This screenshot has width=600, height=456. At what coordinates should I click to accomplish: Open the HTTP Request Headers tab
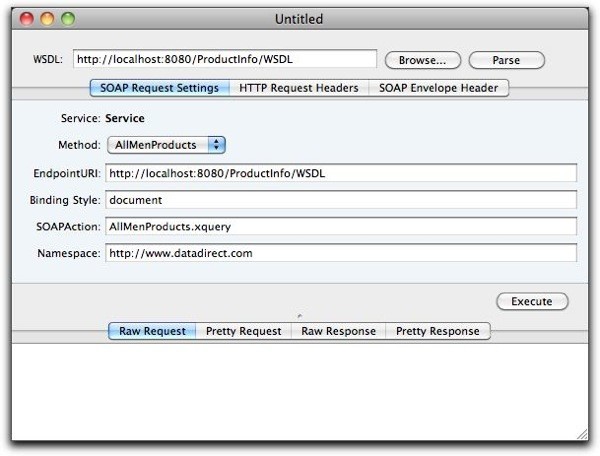click(x=298, y=88)
